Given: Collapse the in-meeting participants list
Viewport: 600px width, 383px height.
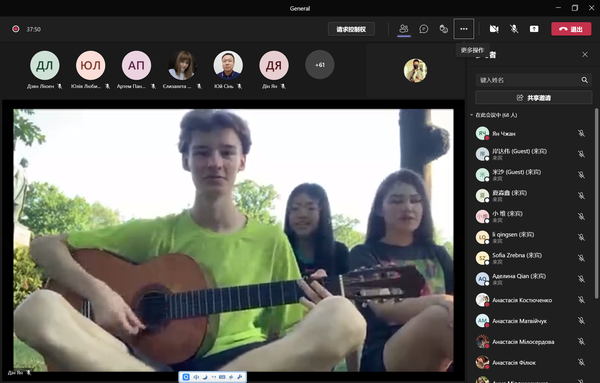Looking at the screenshot, I should 472,115.
